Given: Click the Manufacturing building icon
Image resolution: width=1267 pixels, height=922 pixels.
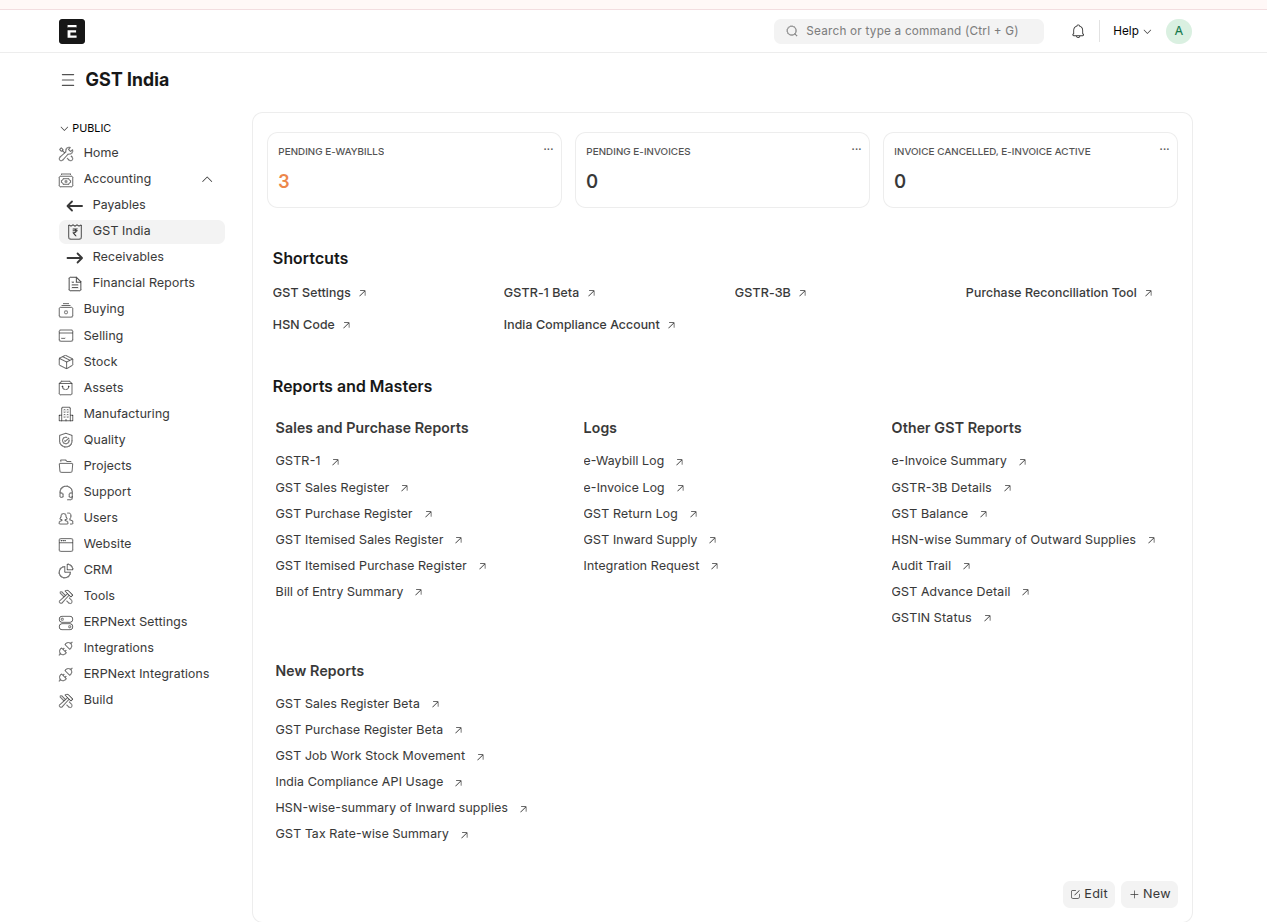Looking at the screenshot, I should pos(66,414).
